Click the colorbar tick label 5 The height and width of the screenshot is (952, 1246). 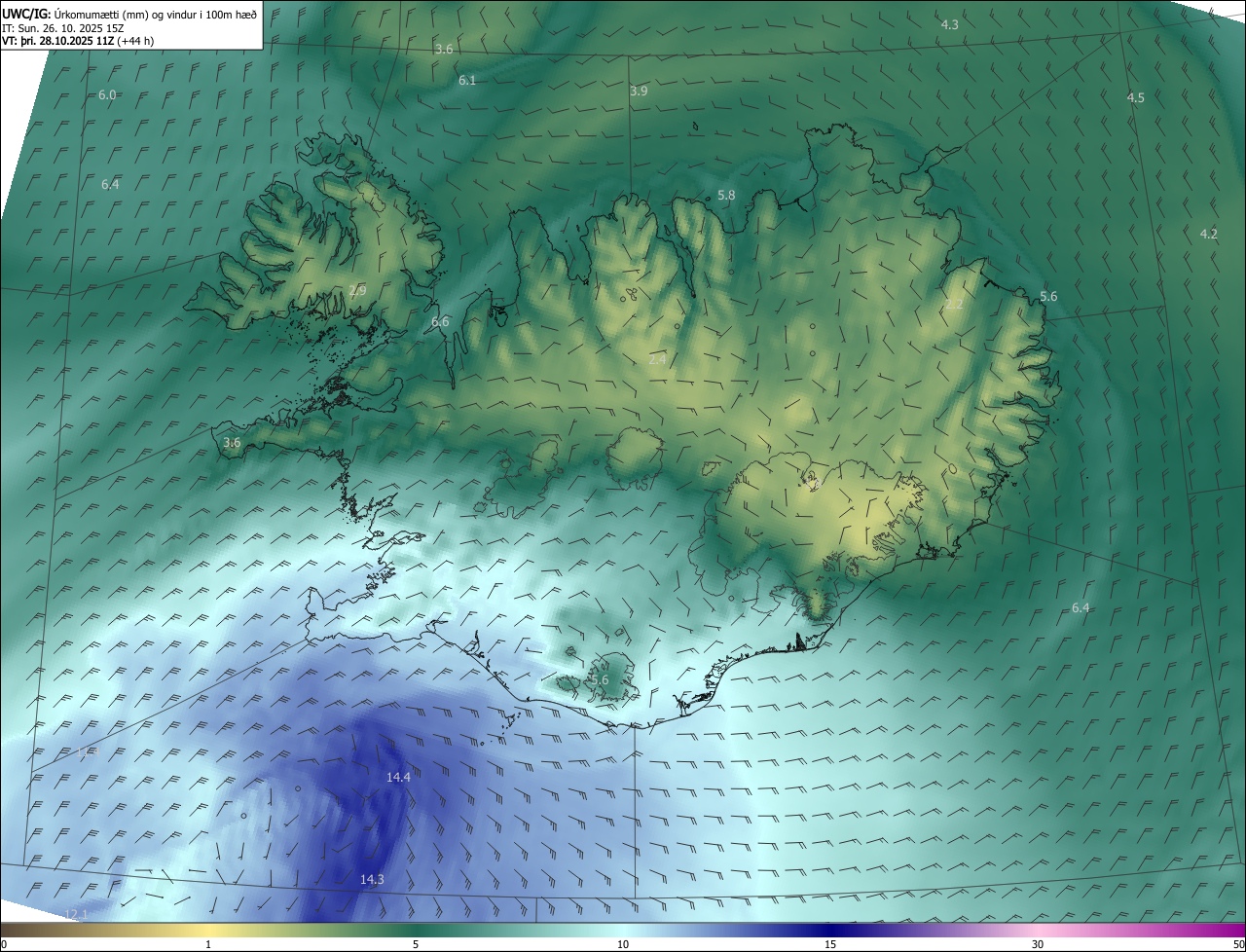pos(416,945)
